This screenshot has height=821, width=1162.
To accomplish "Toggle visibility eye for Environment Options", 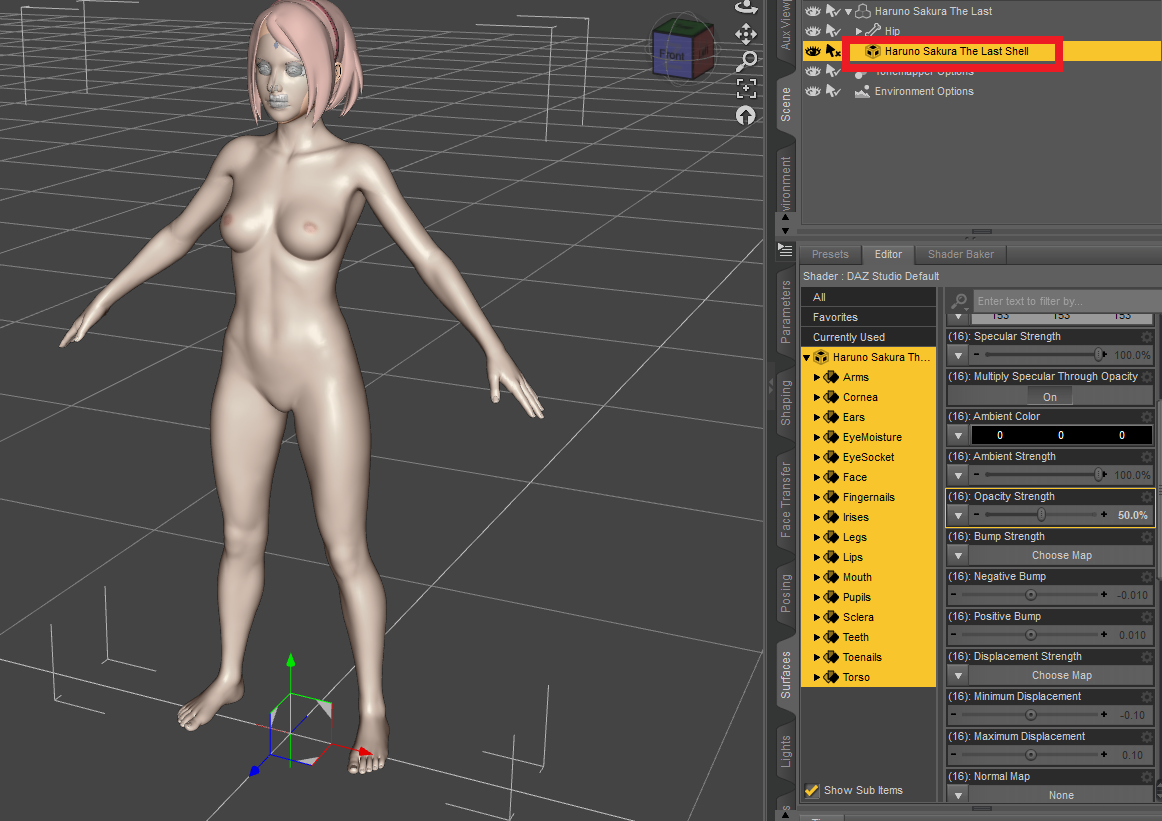I will pos(813,91).
